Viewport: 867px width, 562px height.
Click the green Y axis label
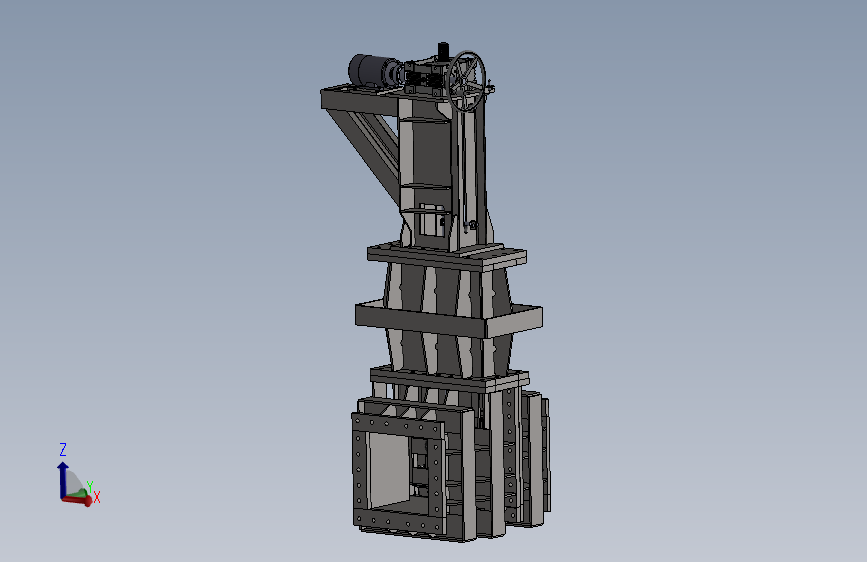tap(90, 487)
